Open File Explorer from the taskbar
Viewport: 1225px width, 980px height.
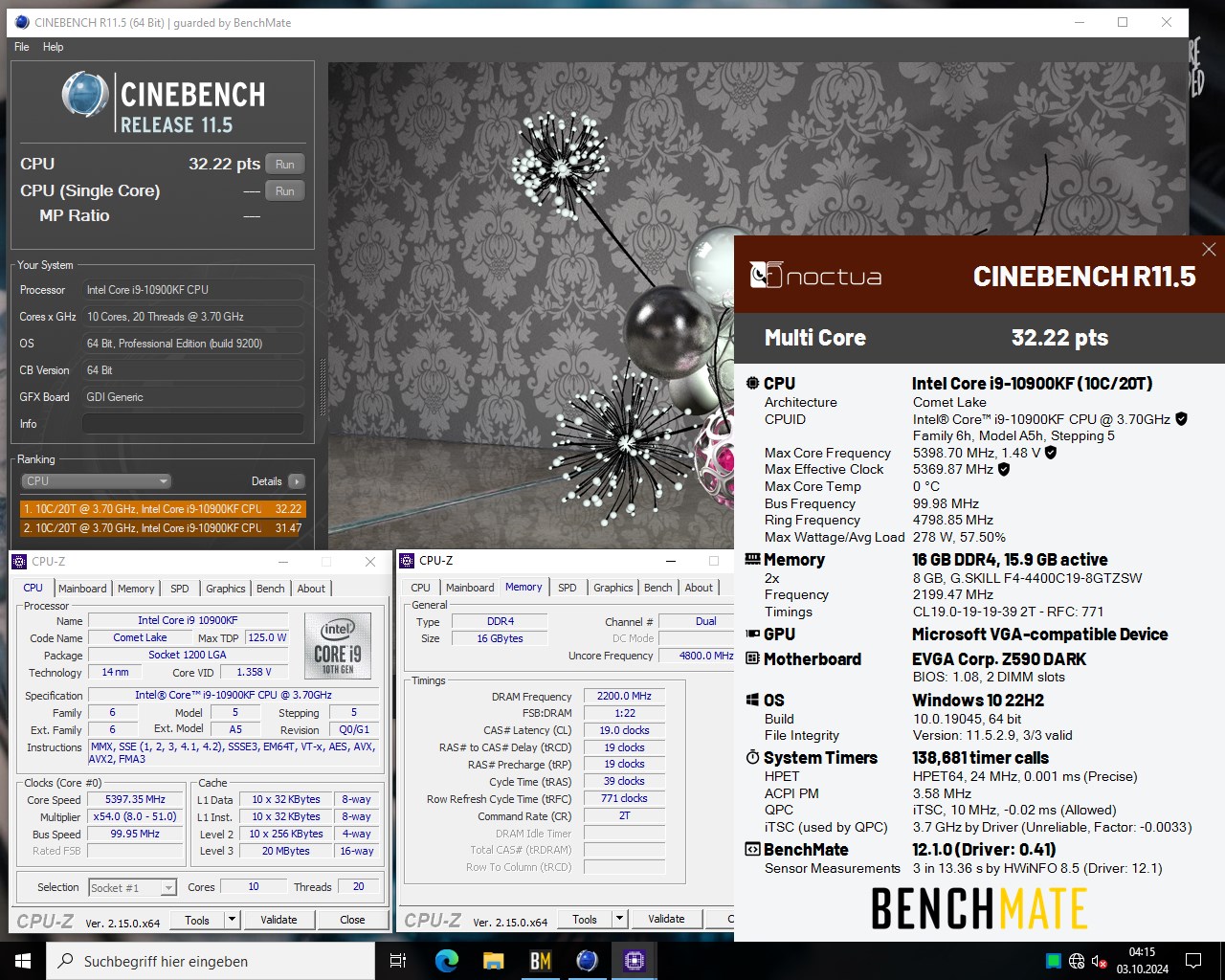point(494,961)
